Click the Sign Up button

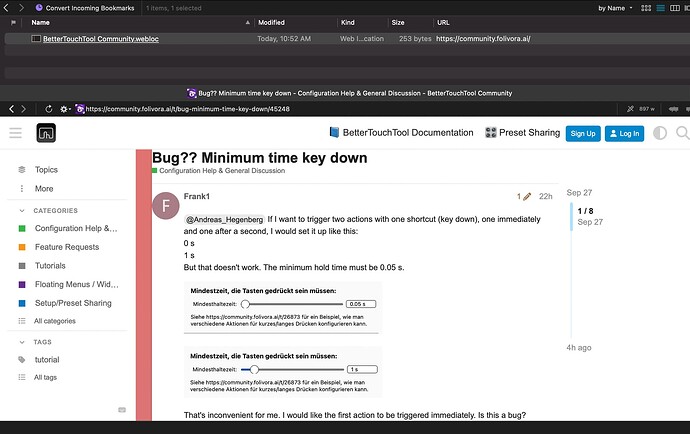pyautogui.click(x=581, y=133)
